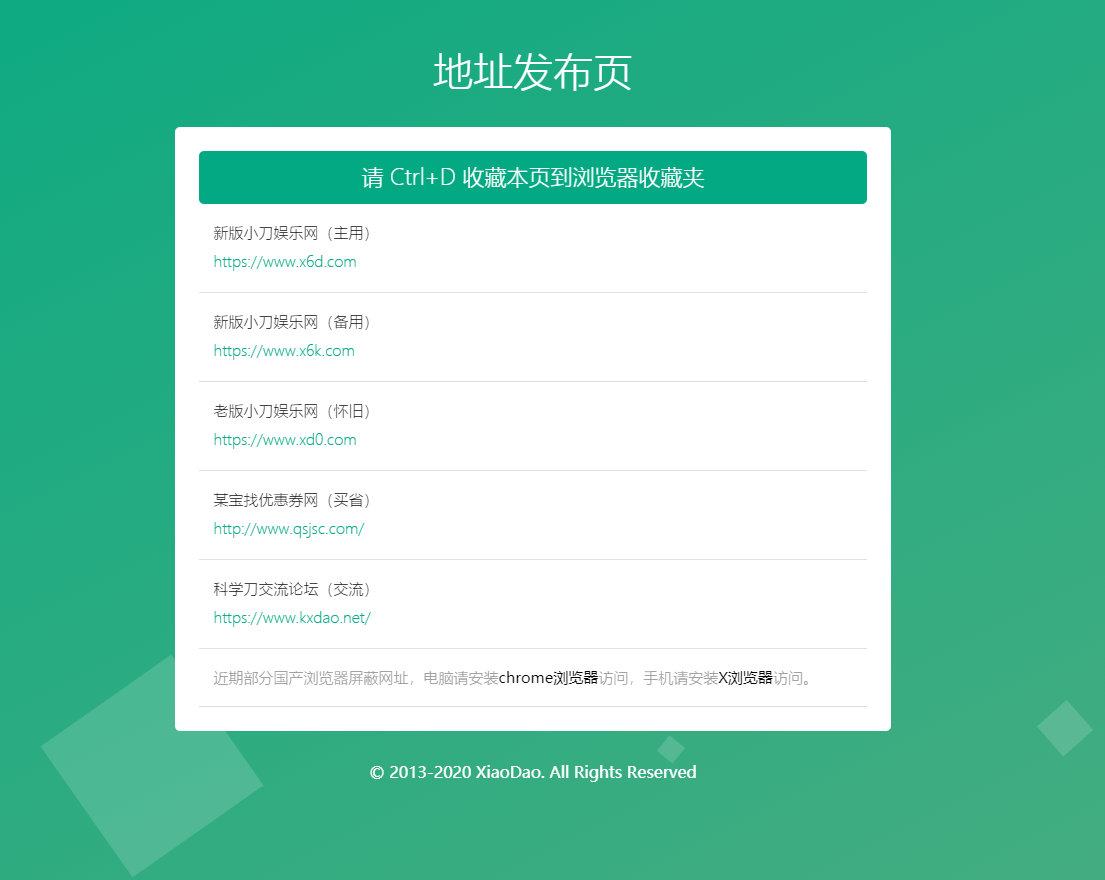
Task: Click the 科学刀交流论坛（交流）label
Action: [292, 589]
